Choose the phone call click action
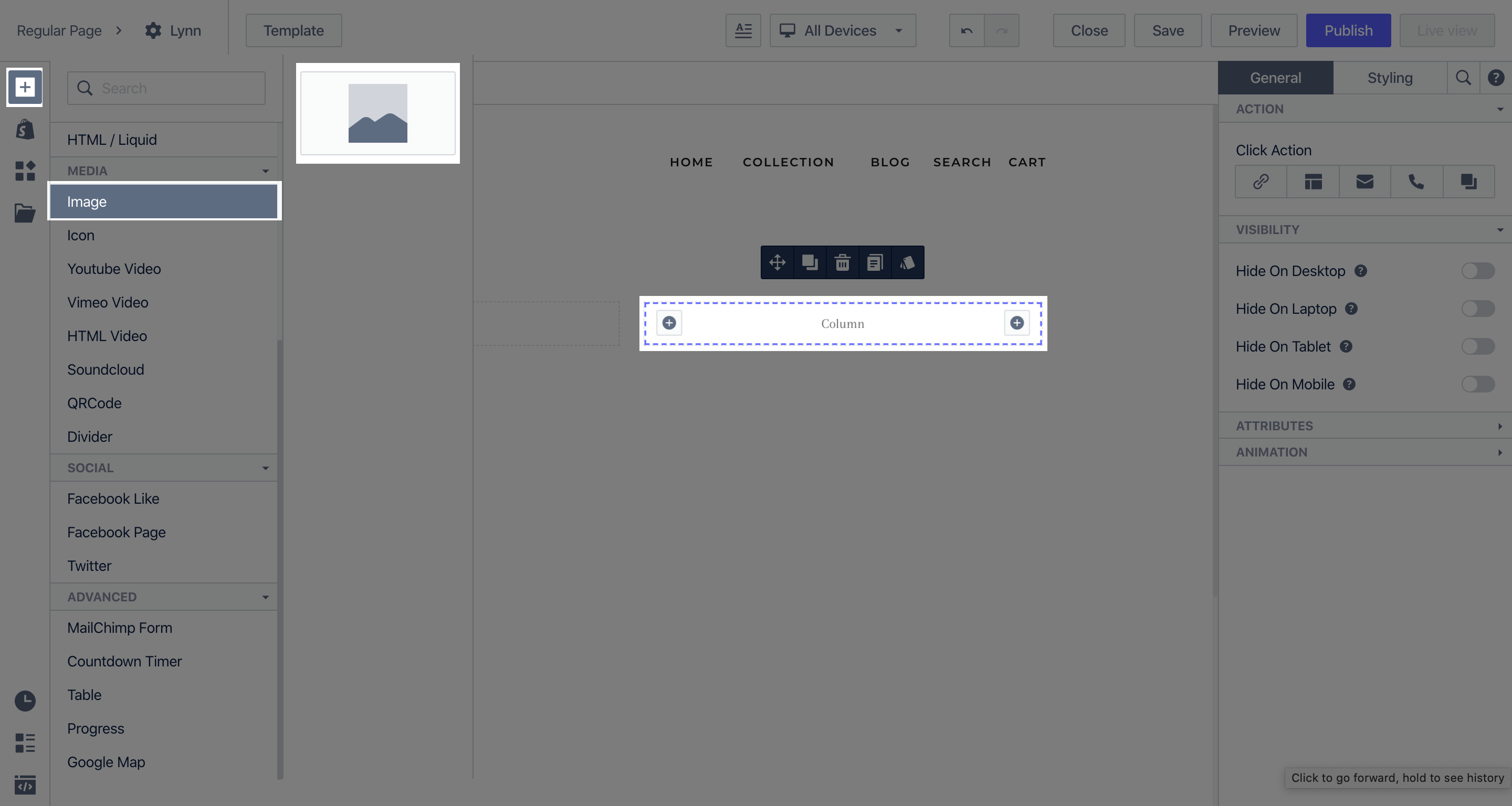Screen dimensions: 1512x806 coord(1416,182)
